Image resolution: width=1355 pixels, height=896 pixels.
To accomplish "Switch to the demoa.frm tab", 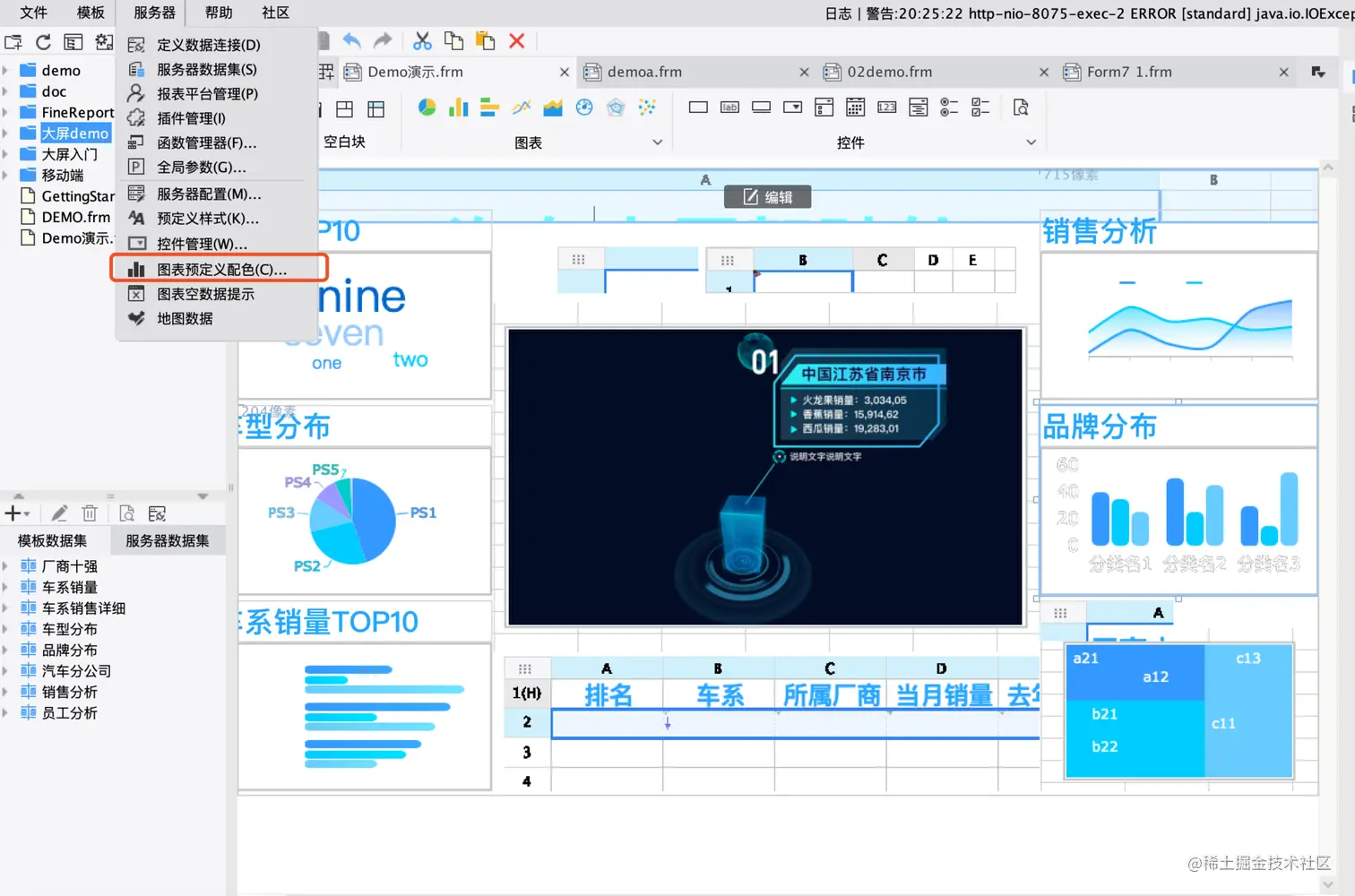I will [645, 72].
